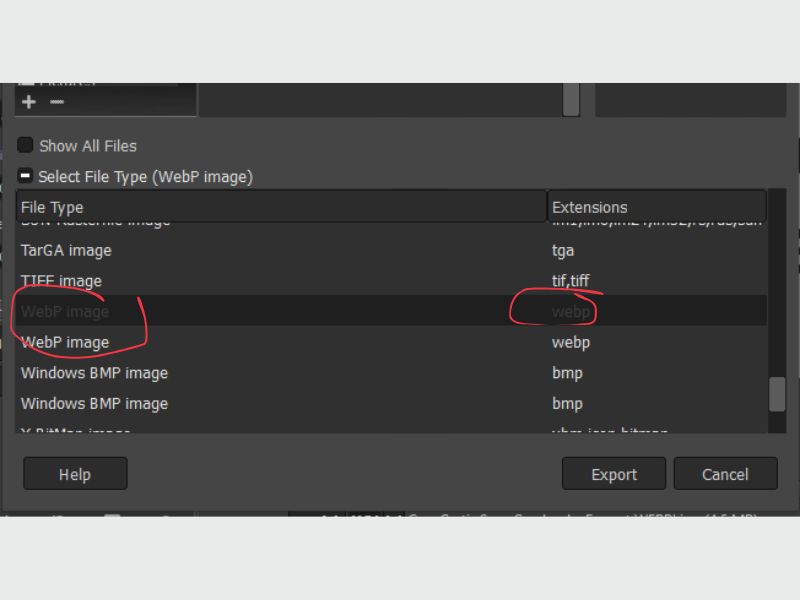Choose the second Windows BMP image entry

click(94, 404)
